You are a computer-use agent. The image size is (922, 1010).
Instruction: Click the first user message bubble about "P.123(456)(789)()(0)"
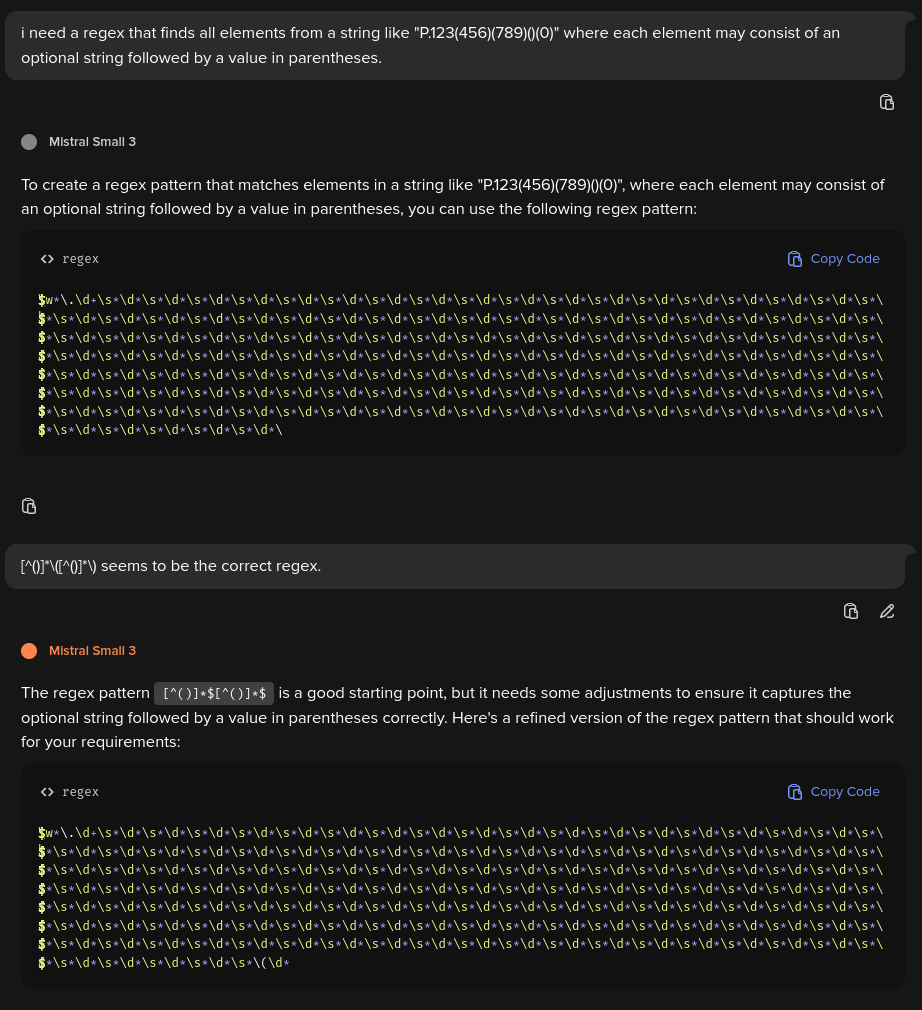click(x=455, y=45)
